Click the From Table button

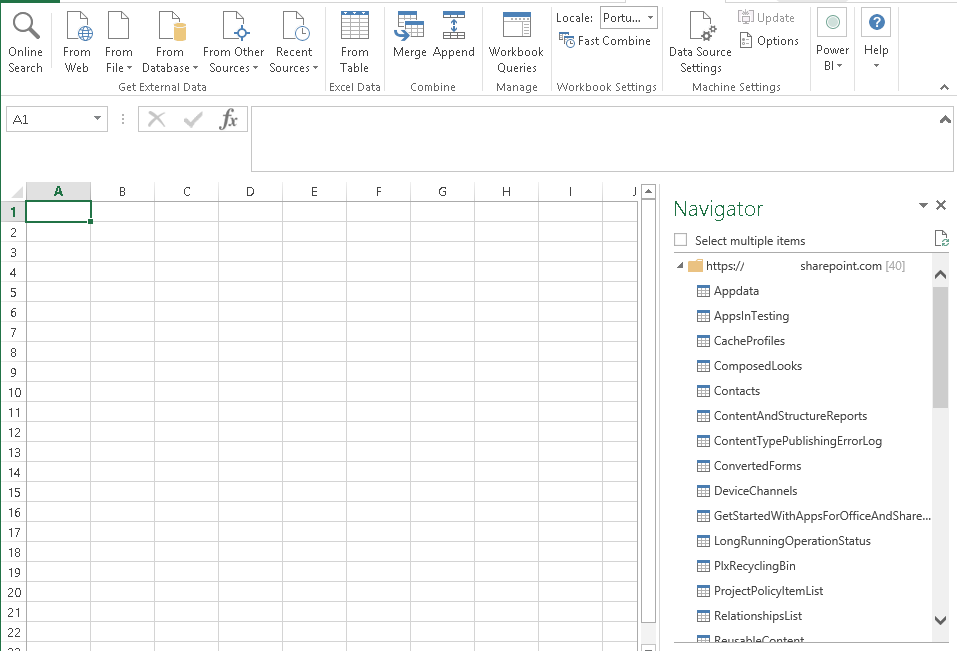tap(354, 40)
